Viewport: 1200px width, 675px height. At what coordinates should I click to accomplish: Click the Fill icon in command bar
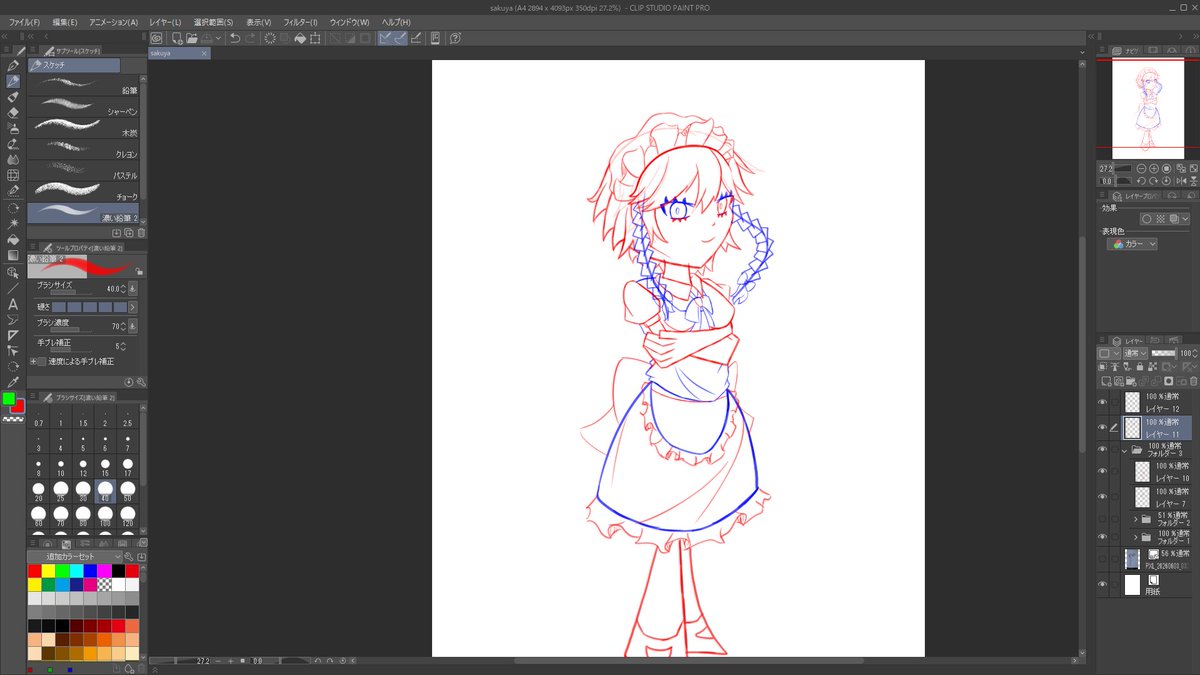pyautogui.click(x=300, y=38)
